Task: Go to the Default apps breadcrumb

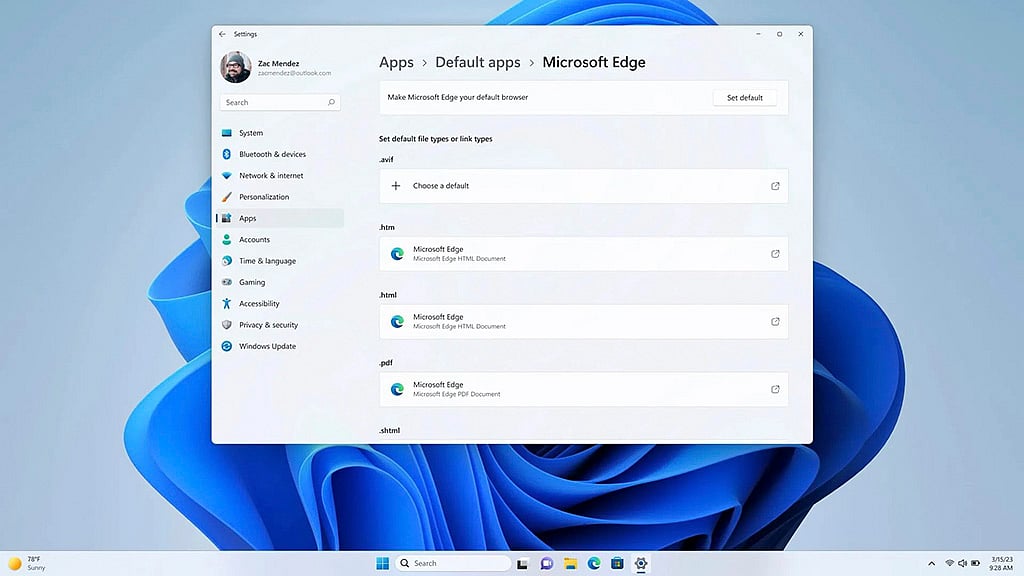Action: 478,62
